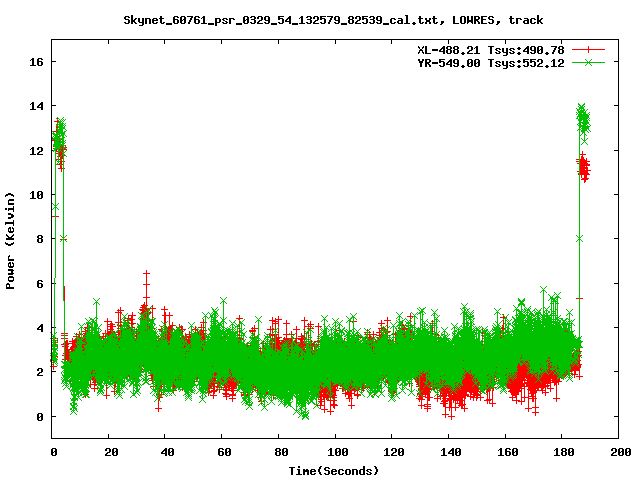Click x-axis tick label 100
Viewport: 640px width, 480px height.
click(338, 452)
